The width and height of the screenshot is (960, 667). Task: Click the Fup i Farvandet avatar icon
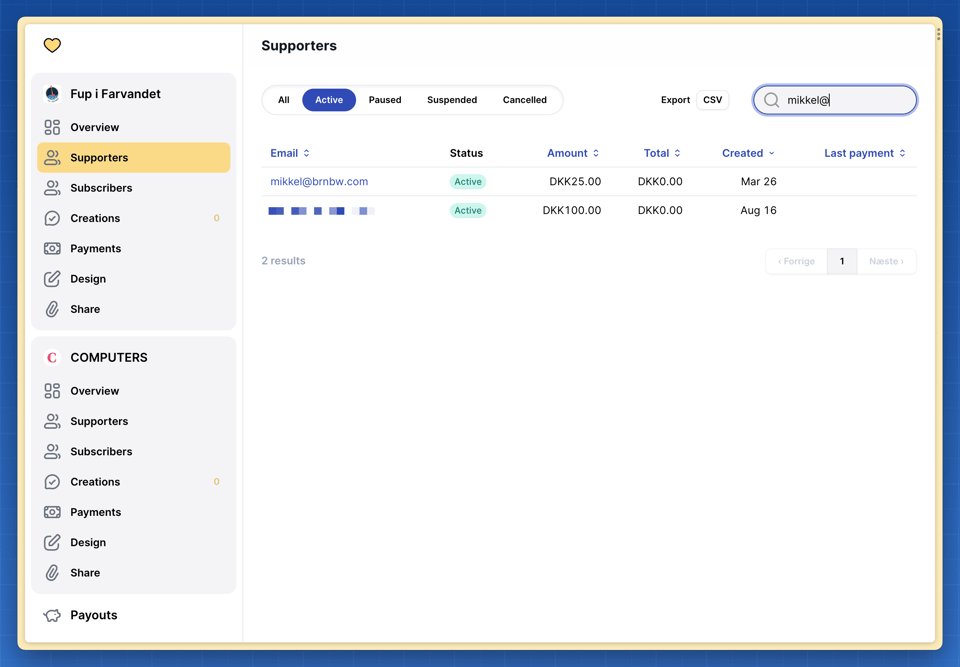point(52,94)
